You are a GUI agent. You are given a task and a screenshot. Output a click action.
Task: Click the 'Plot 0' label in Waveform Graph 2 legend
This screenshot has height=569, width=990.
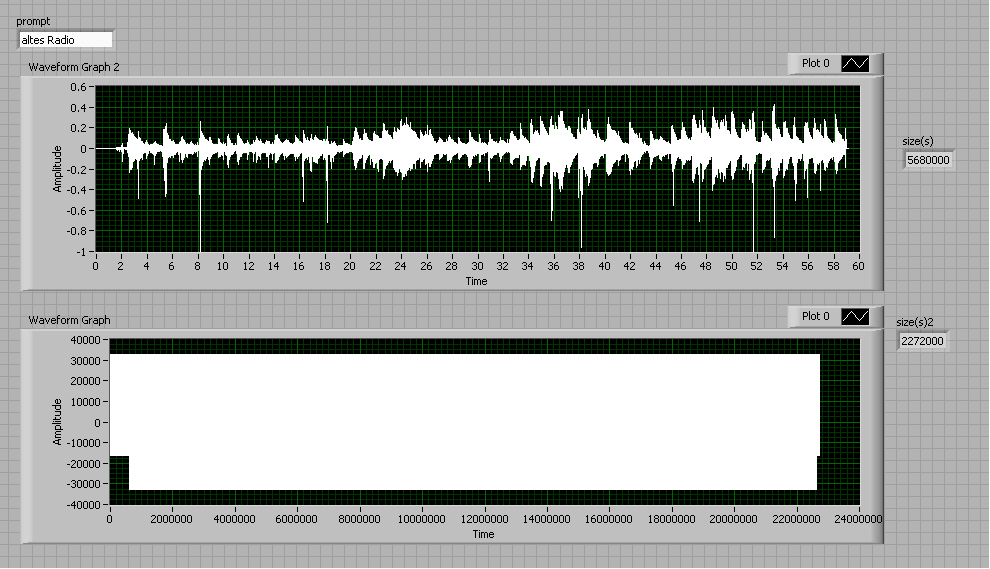815,63
